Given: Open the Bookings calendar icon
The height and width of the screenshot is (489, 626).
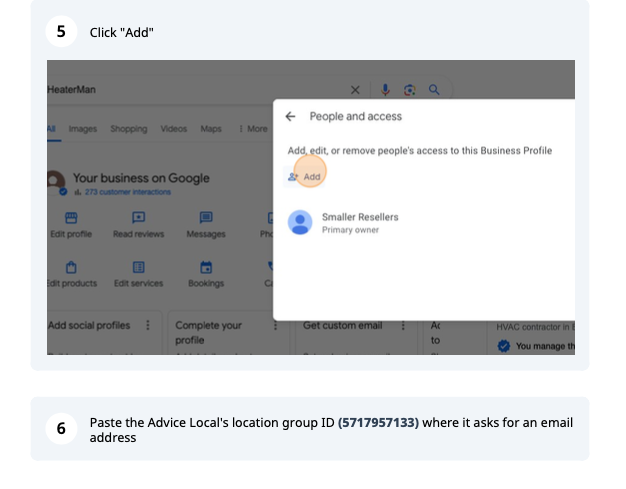Looking at the screenshot, I should [x=206, y=267].
